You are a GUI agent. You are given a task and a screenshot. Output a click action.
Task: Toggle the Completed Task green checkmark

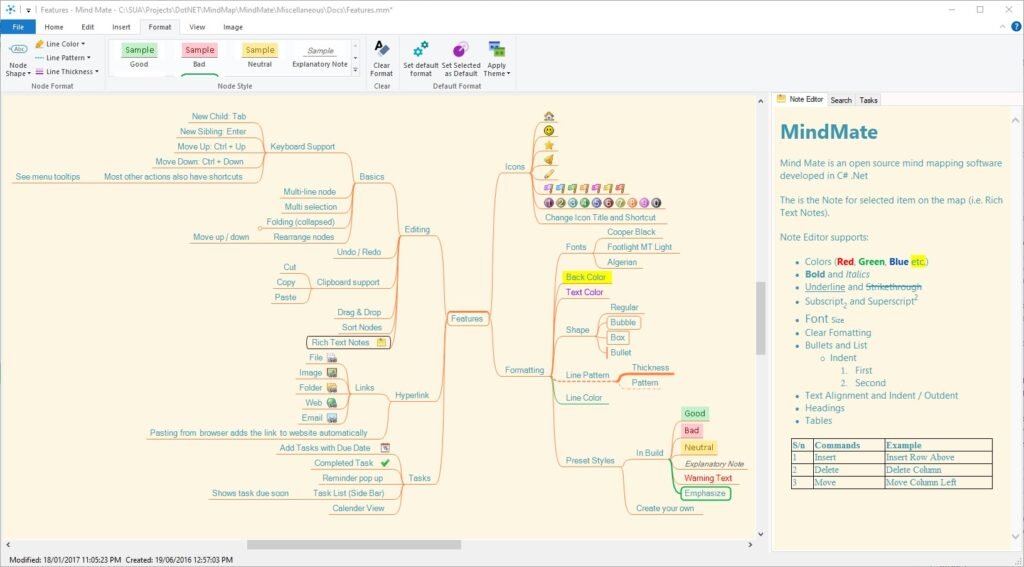pos(385,462)
